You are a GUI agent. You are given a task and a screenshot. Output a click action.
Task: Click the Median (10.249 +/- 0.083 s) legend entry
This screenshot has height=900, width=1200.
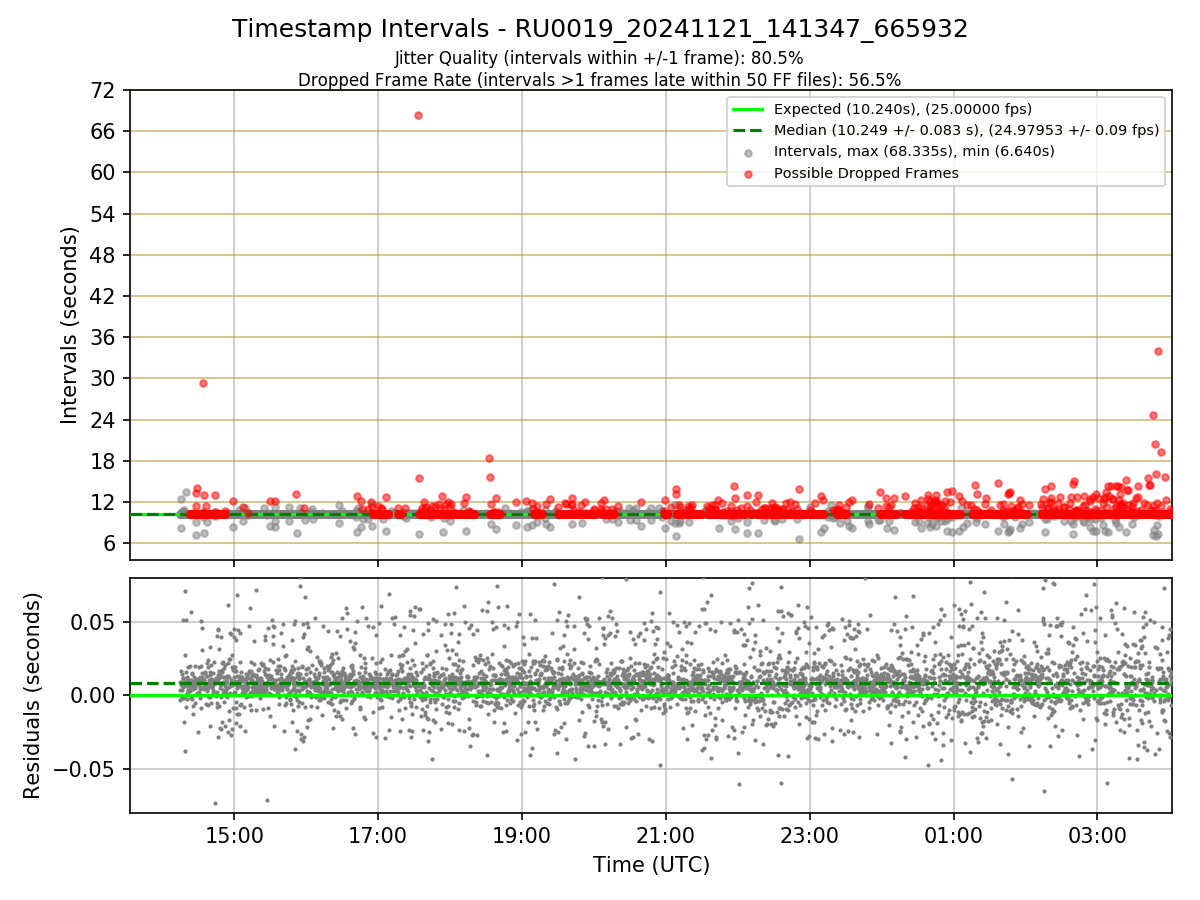coord(966,130)
